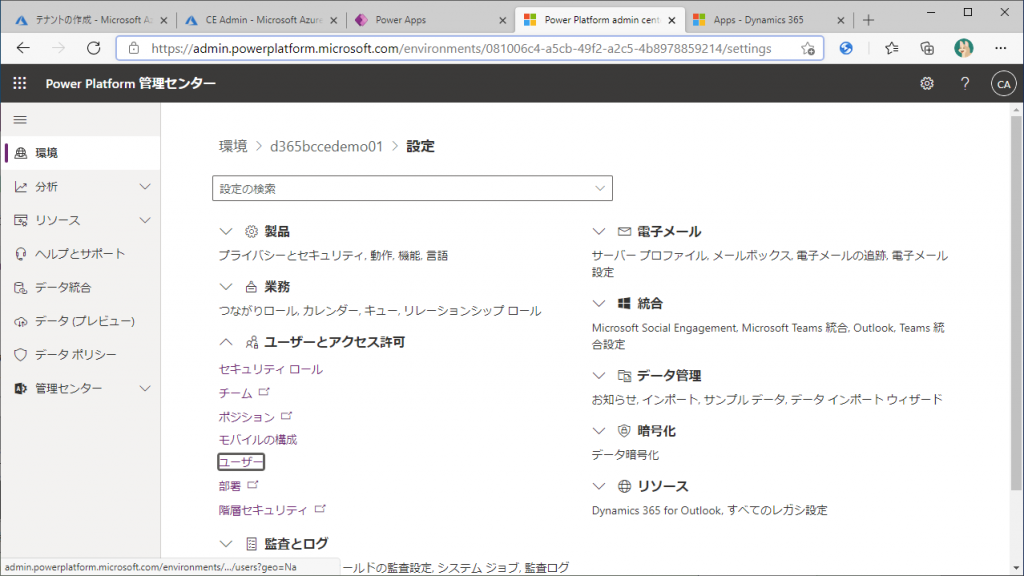Click the help question mark icon
This screenshot has height=576, width=1024.
tap(965, 83)
